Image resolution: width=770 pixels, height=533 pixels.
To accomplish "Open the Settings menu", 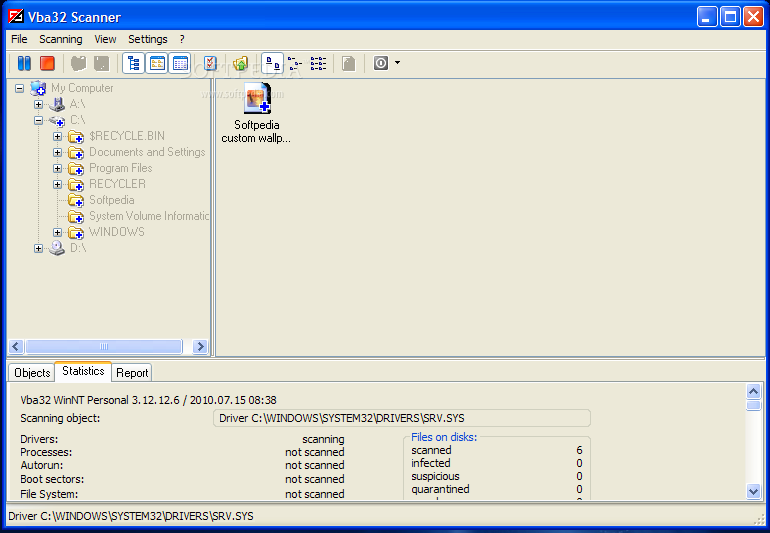I will (148, 39).
